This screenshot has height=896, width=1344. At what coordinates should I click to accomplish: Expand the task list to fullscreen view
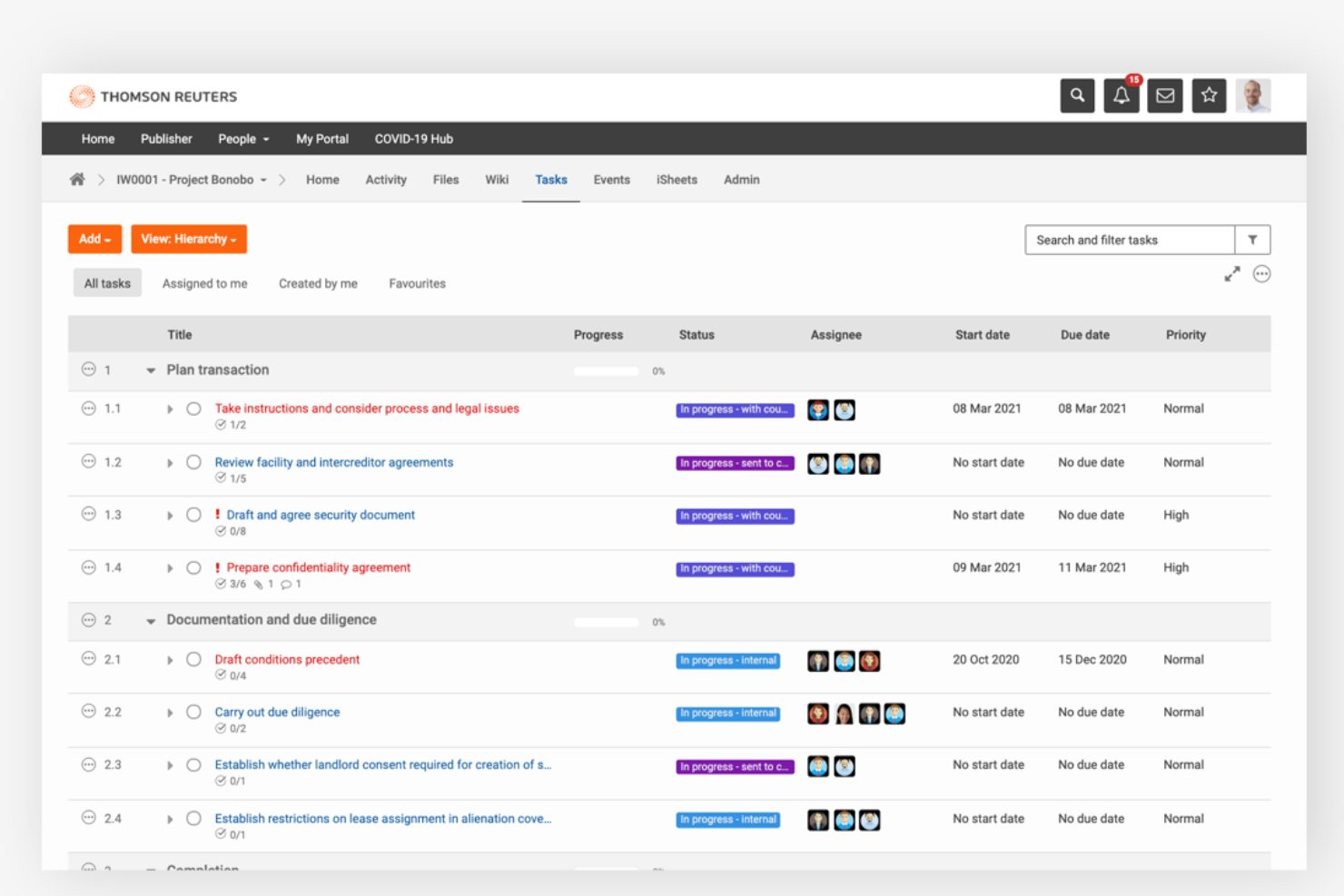[1232, 273]
